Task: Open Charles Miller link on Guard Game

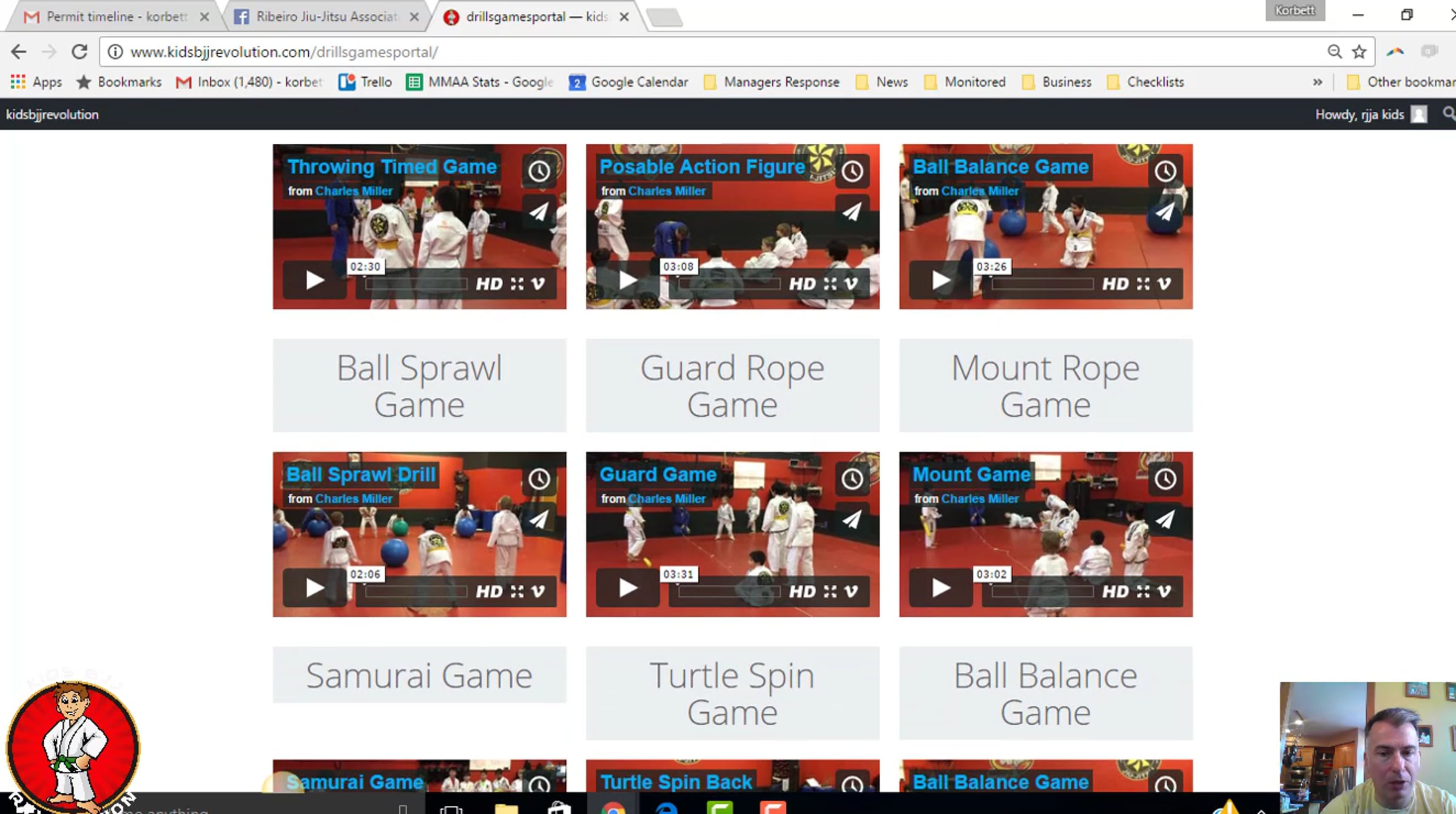Action: click(667, 499)
